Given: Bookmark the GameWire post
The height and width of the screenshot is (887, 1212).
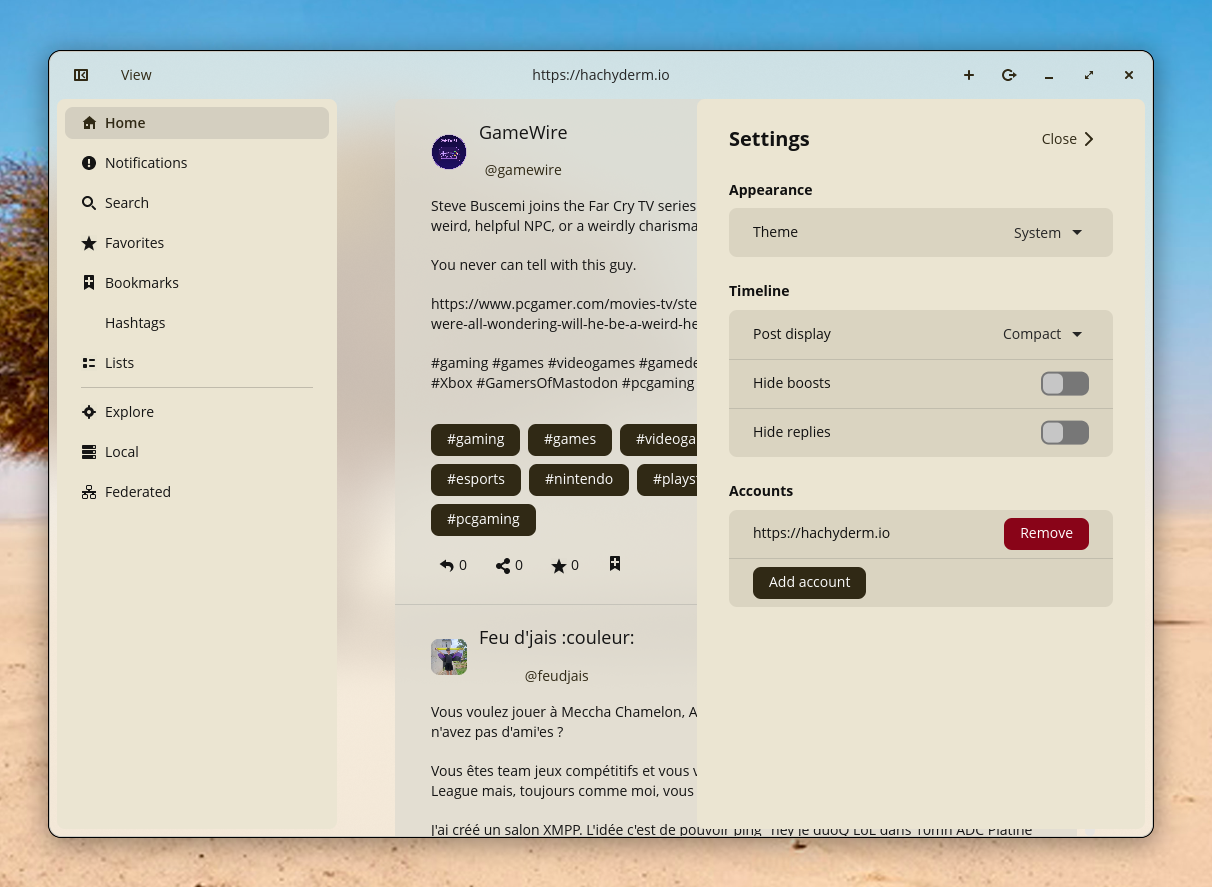Looking at the screenshot, I should tap(615, 565).
